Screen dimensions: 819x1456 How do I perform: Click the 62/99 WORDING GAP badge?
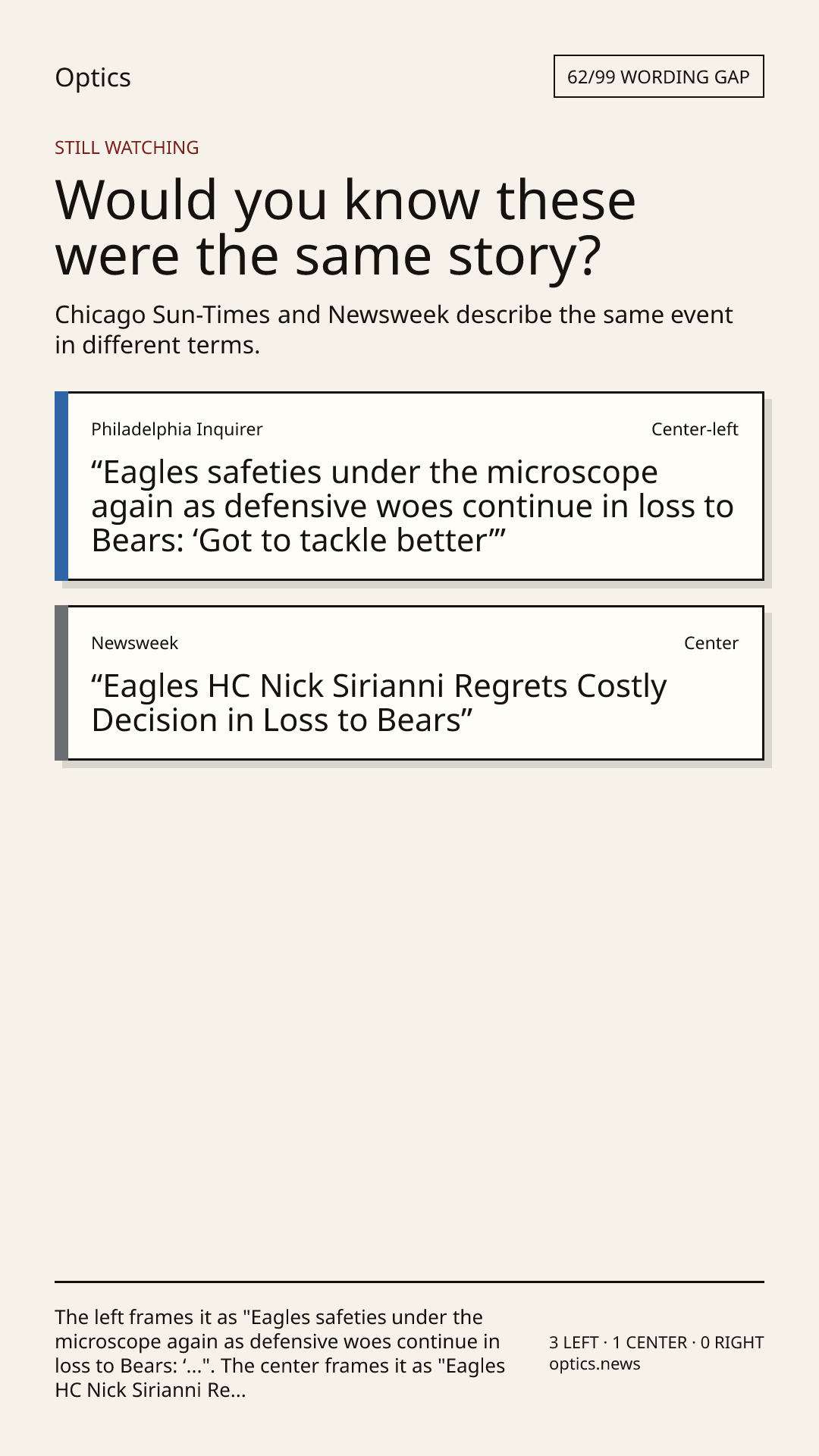[x=658, y=77]
